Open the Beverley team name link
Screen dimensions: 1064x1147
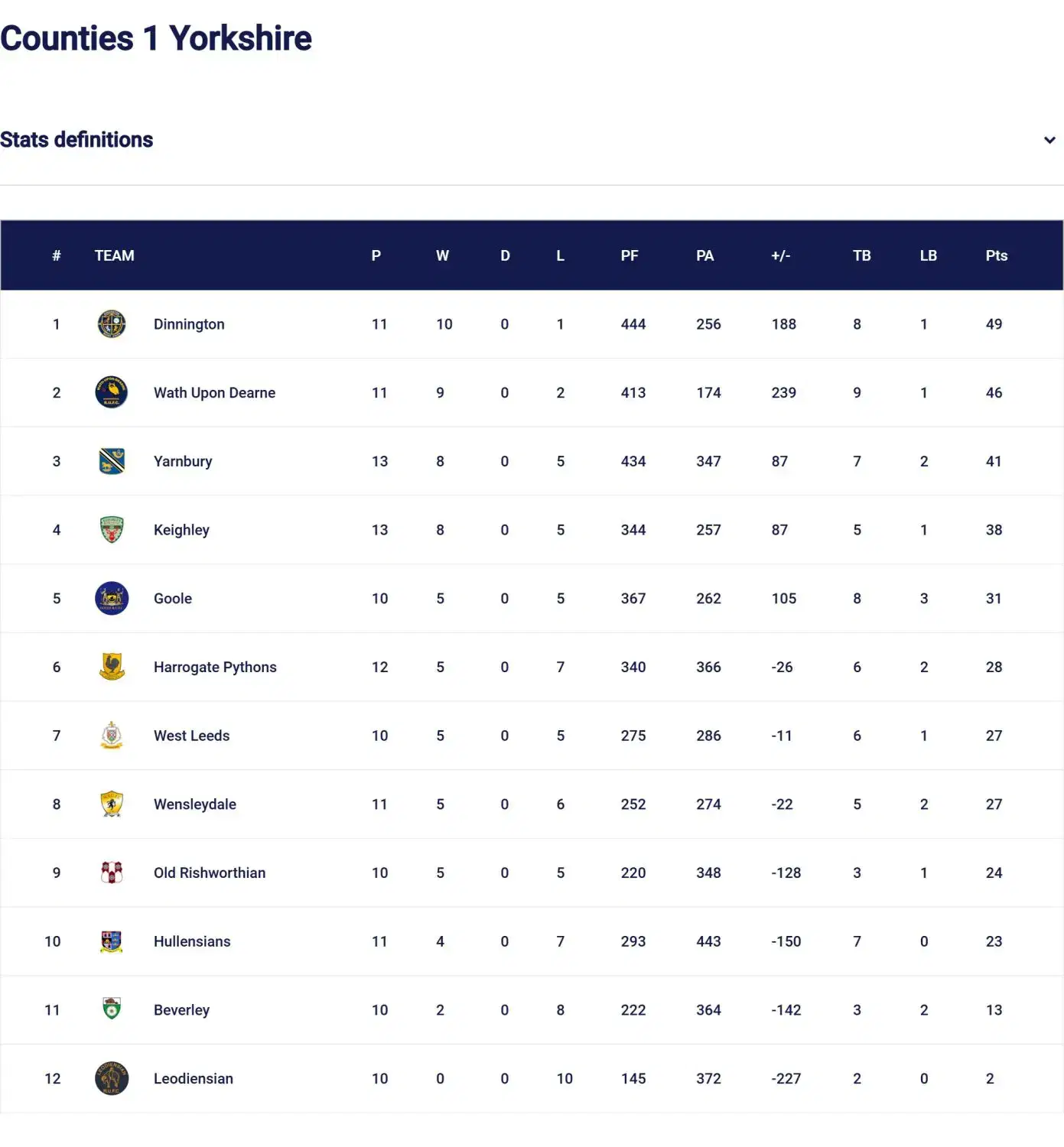181,1010
